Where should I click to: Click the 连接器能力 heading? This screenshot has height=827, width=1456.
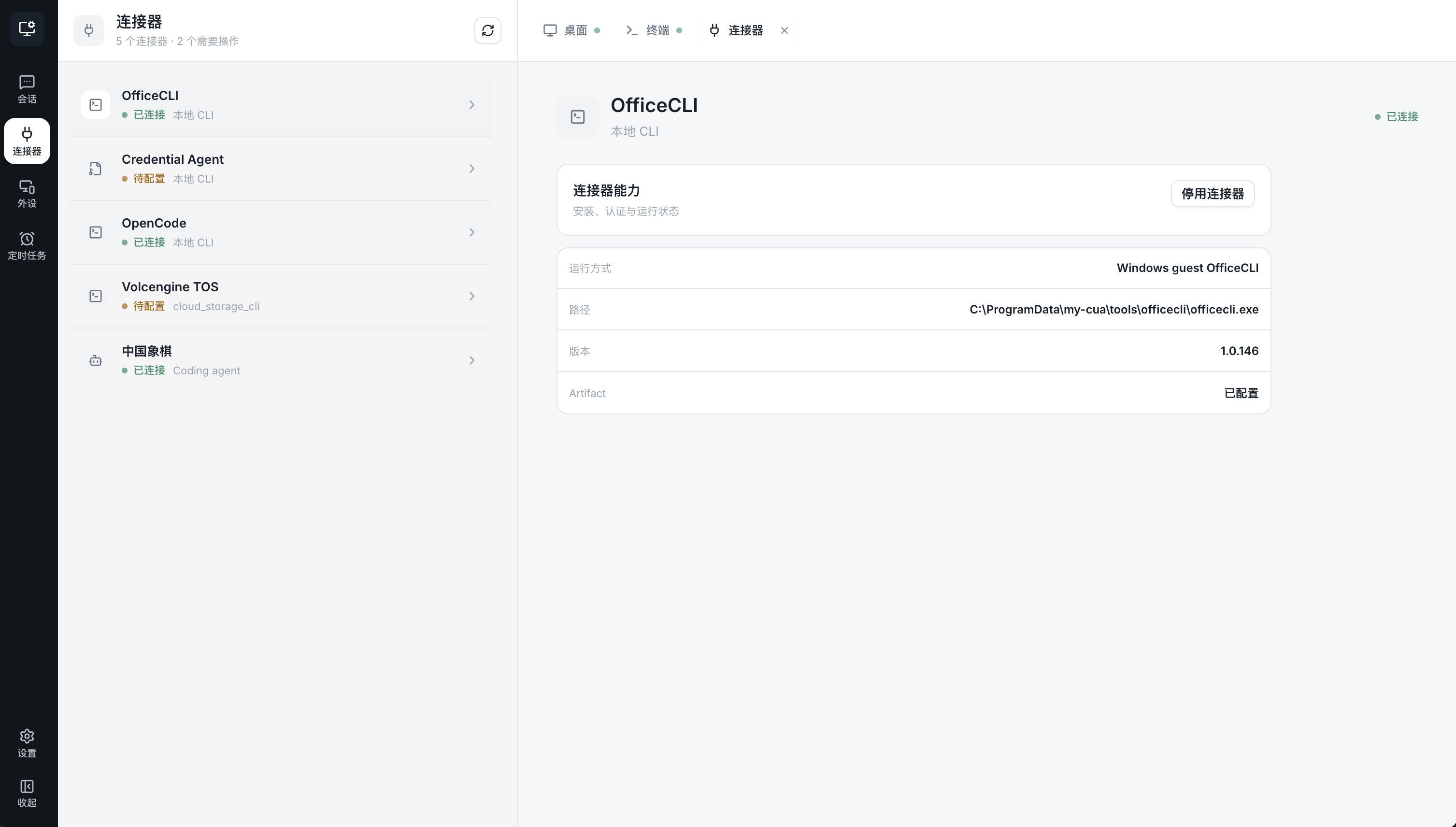606,190
